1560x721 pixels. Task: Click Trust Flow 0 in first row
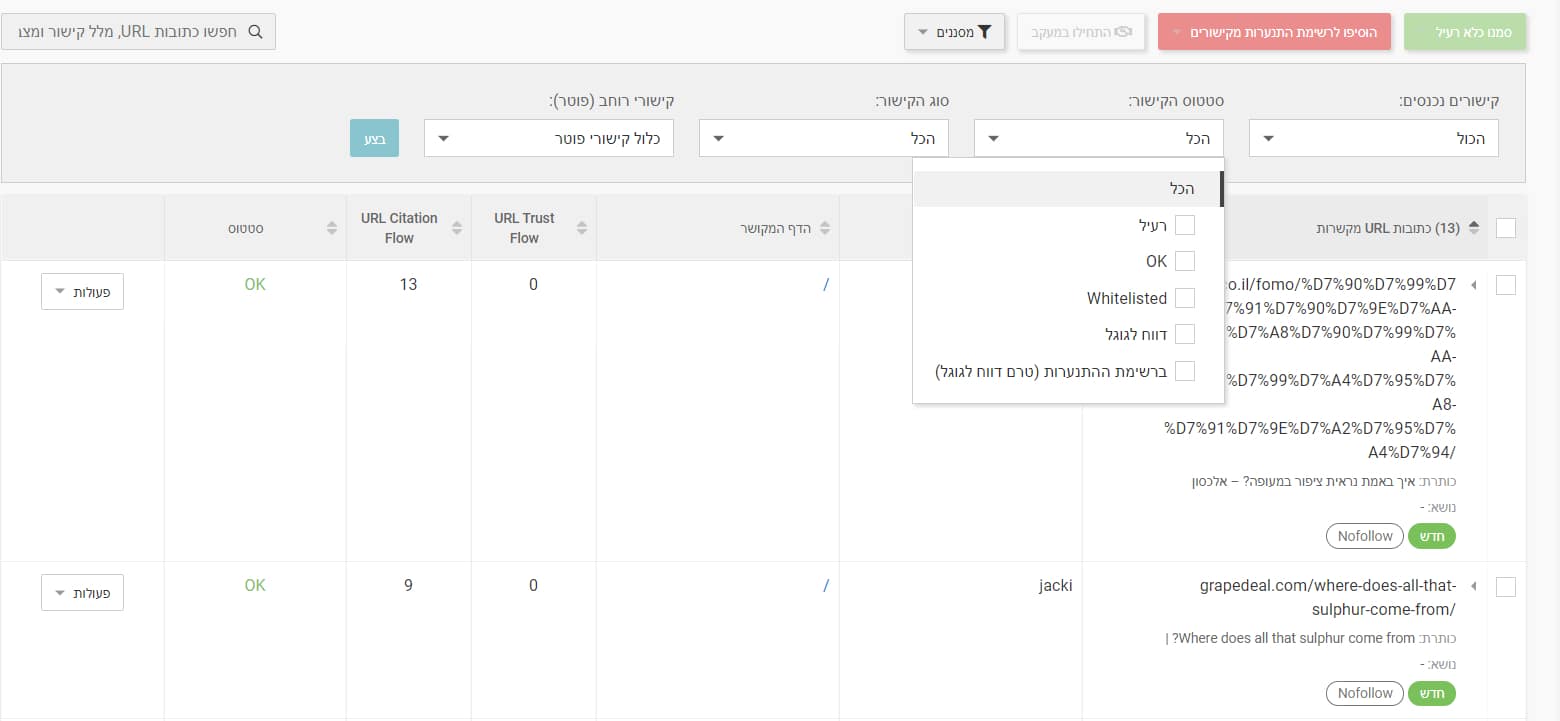click(533, 284)
